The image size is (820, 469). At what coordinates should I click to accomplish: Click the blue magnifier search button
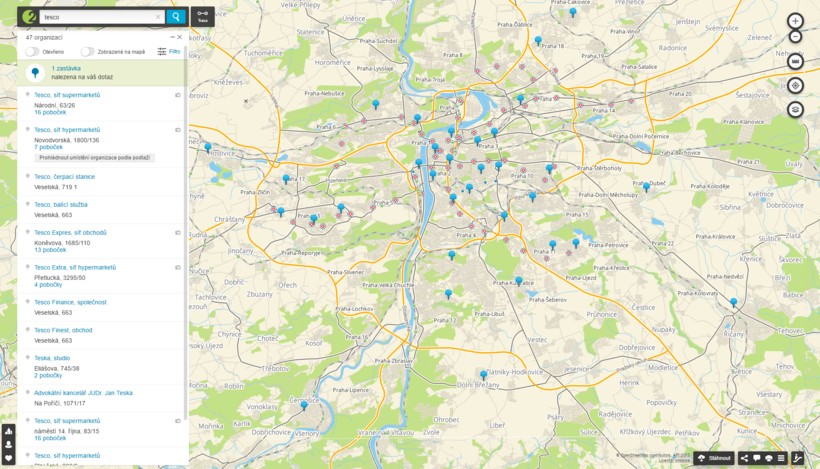[176, 17]
